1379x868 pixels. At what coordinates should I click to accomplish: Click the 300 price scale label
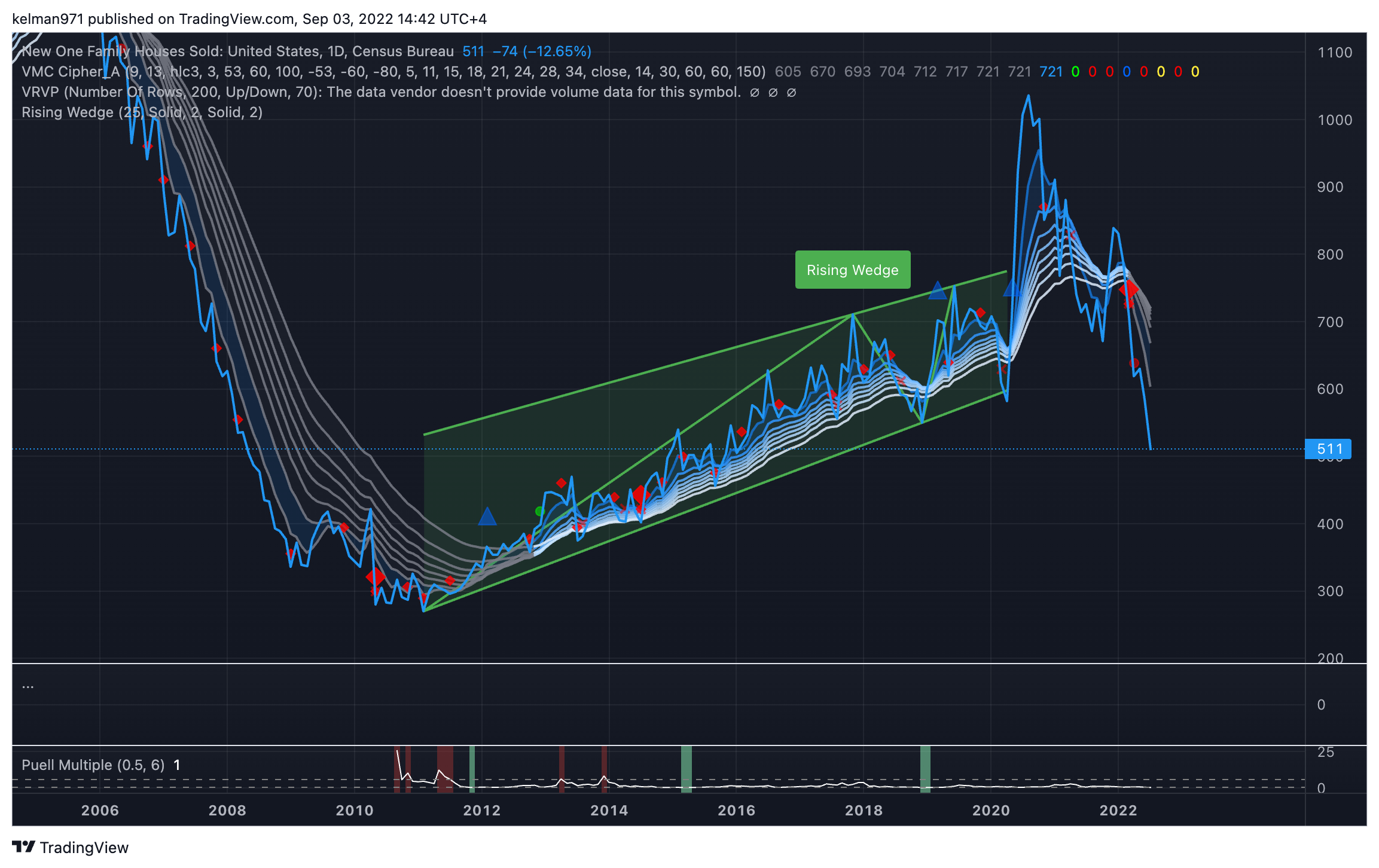[1330, 591]
